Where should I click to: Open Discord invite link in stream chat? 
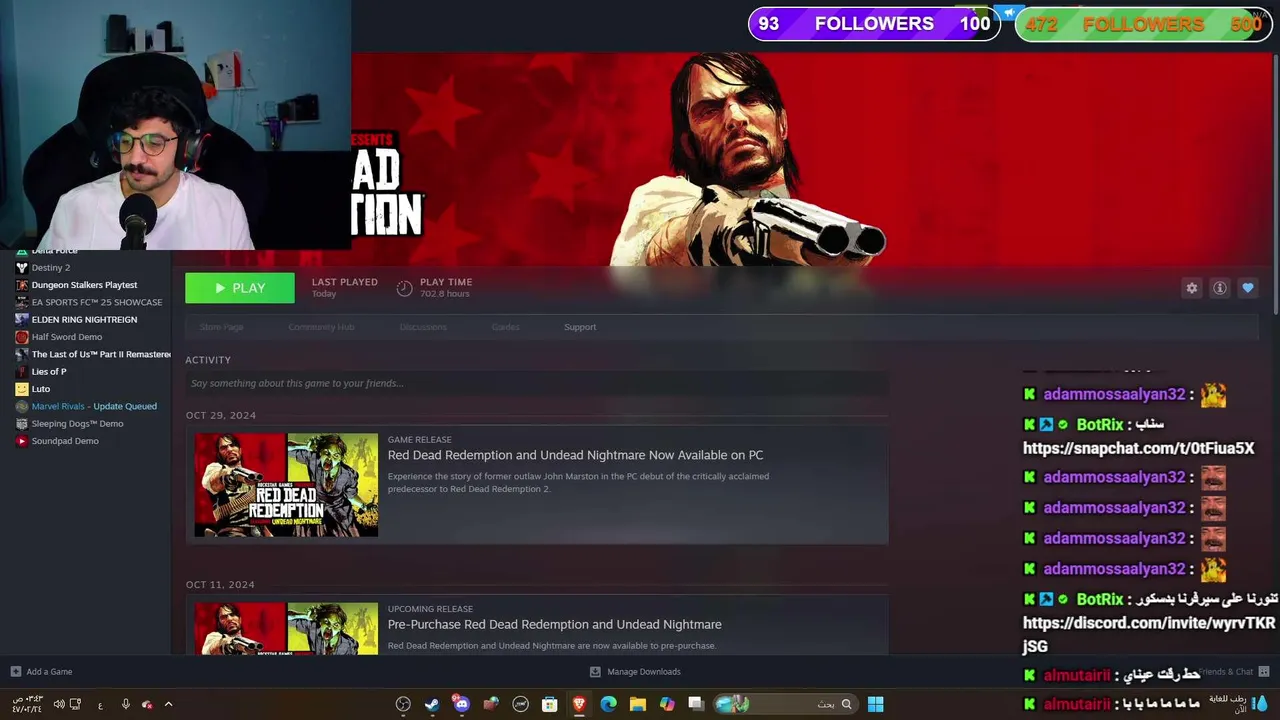point(1148,634)
